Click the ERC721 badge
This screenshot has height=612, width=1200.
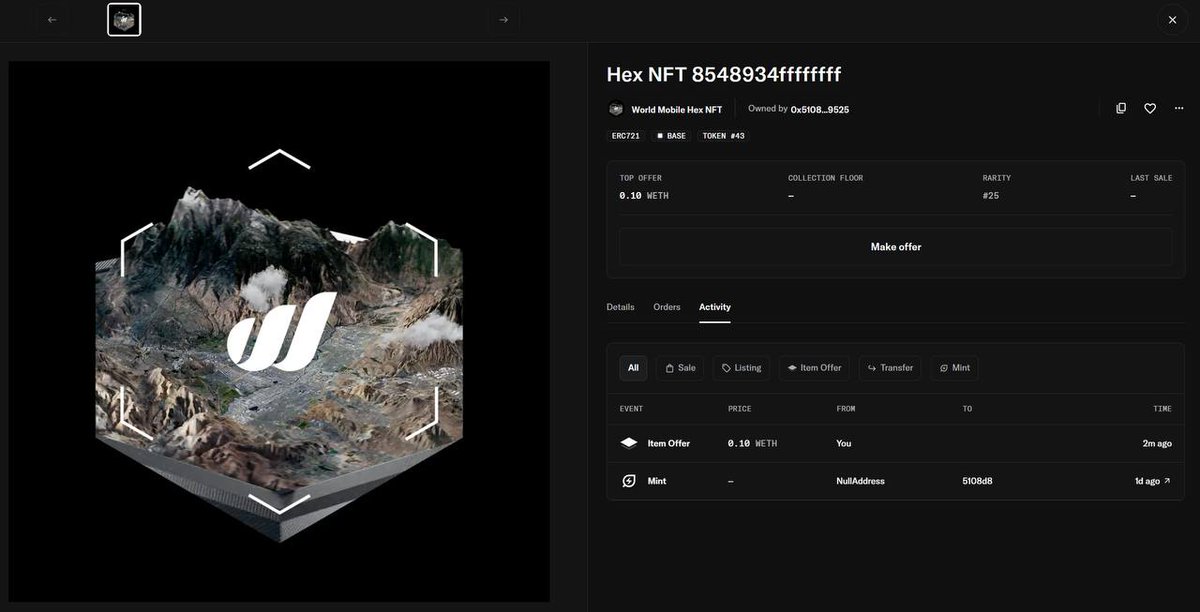click(625, 136)
